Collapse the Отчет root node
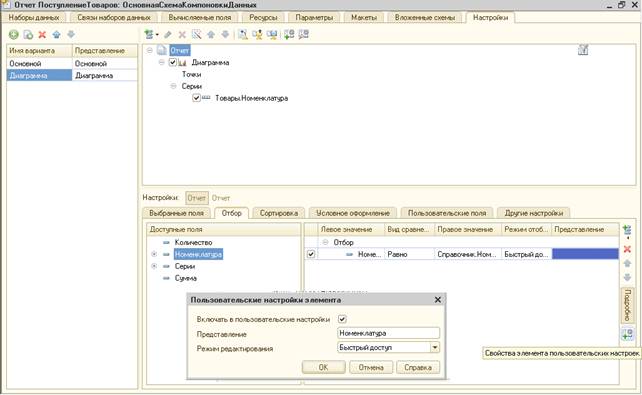The width and height of the screenshot is (642, 395). 149,50
